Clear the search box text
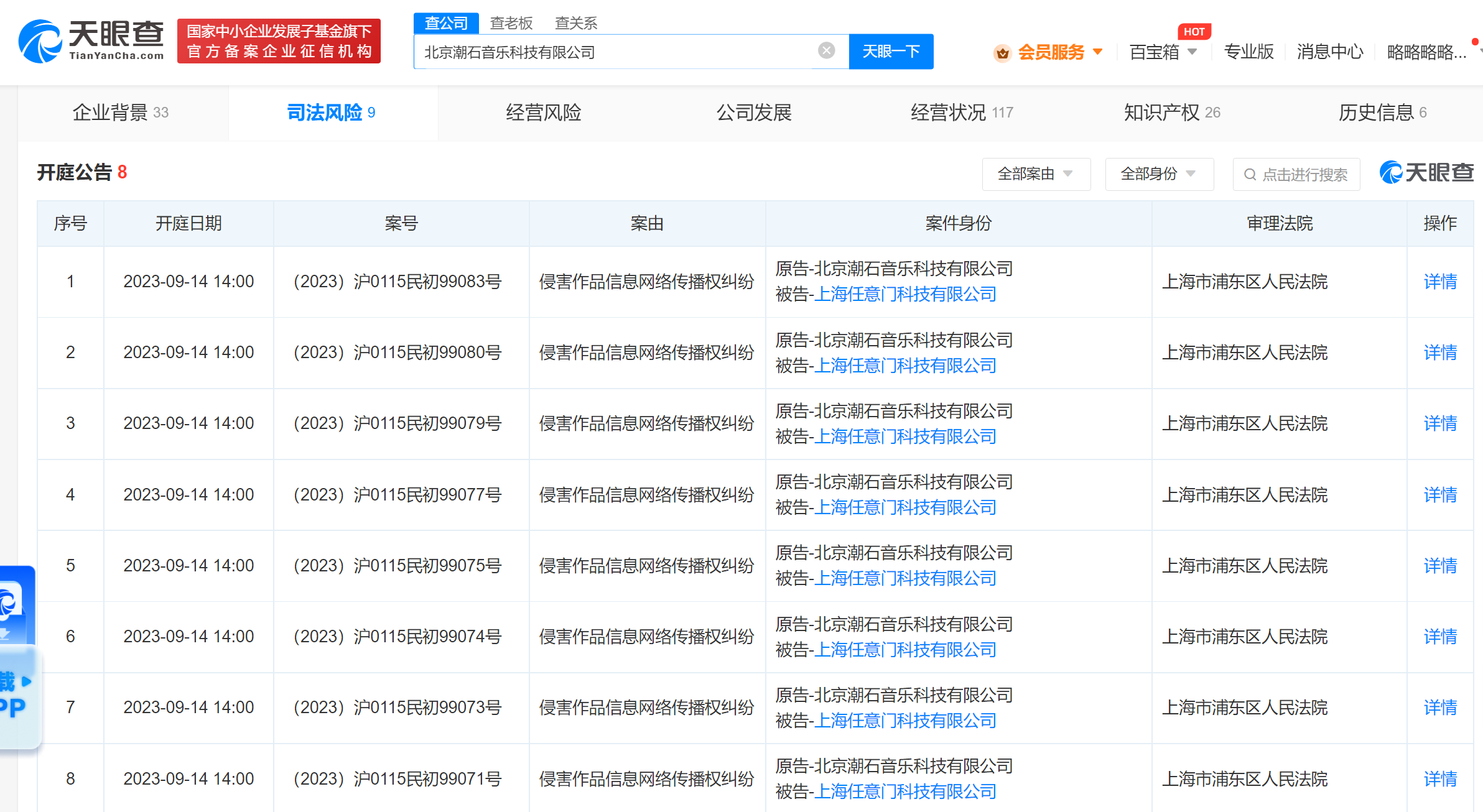 [x=826, y=51]
